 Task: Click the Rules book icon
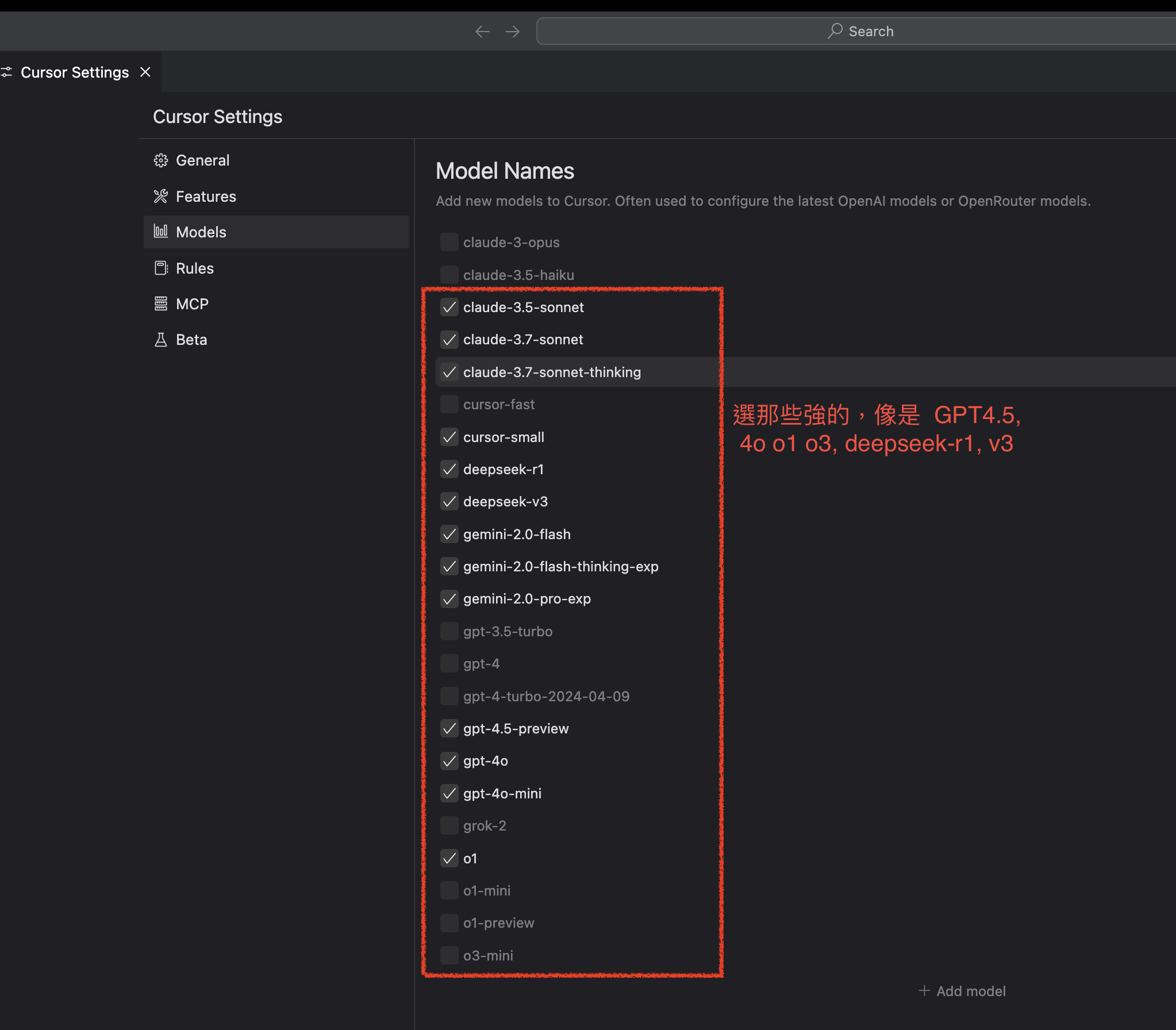[x=161, y=268]
